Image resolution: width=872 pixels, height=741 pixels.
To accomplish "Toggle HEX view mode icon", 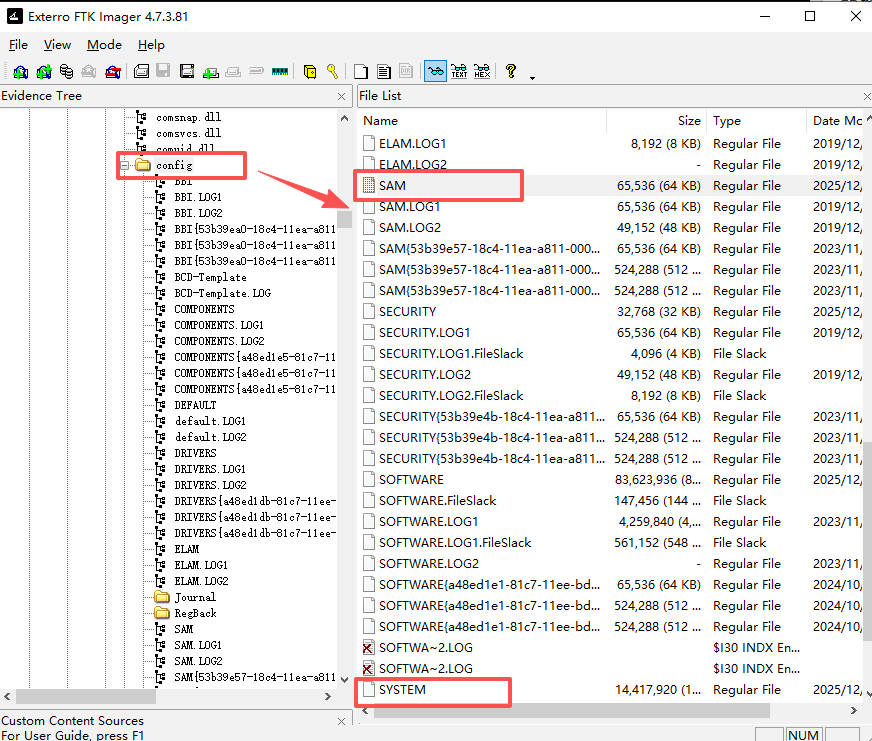I will (482, 71).
